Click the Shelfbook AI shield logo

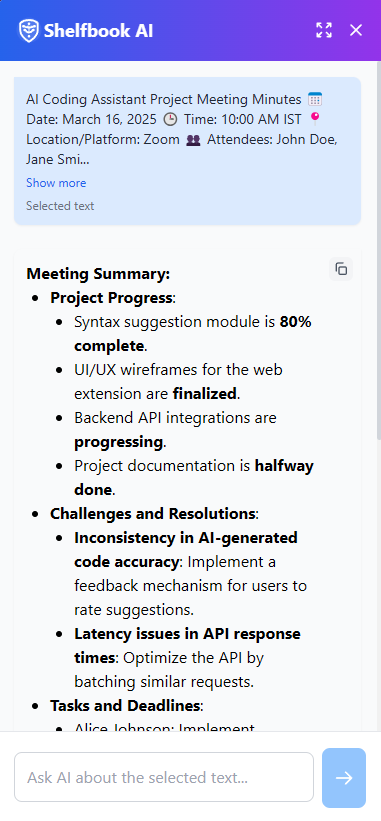[x=28, y=30]
